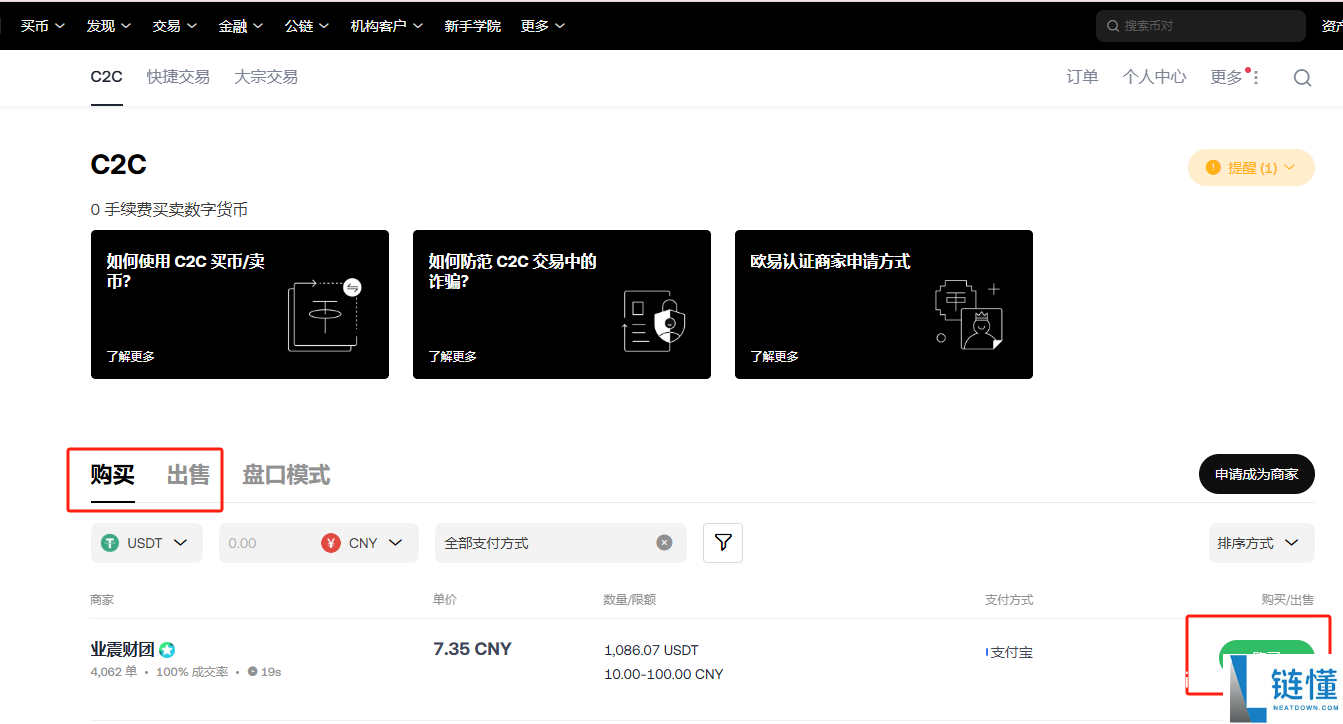Click the yellow alert exclamation icon
Screen dimensions: 1343x724
(1213, 168)
